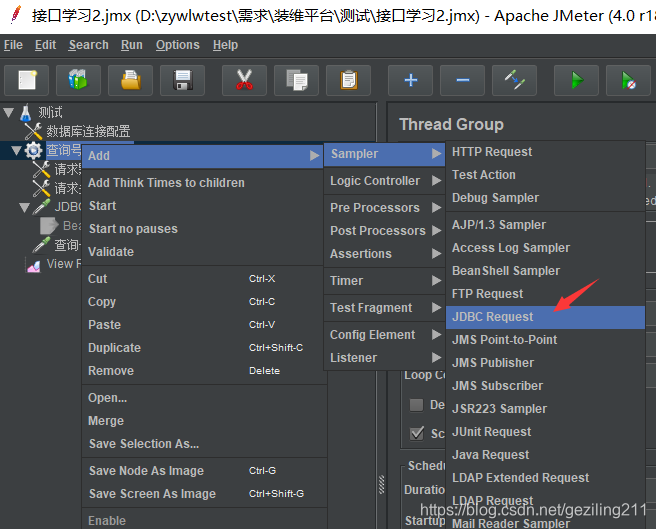Choose Test Action sampler
656x529 pixels.
(x=546, y=175)
